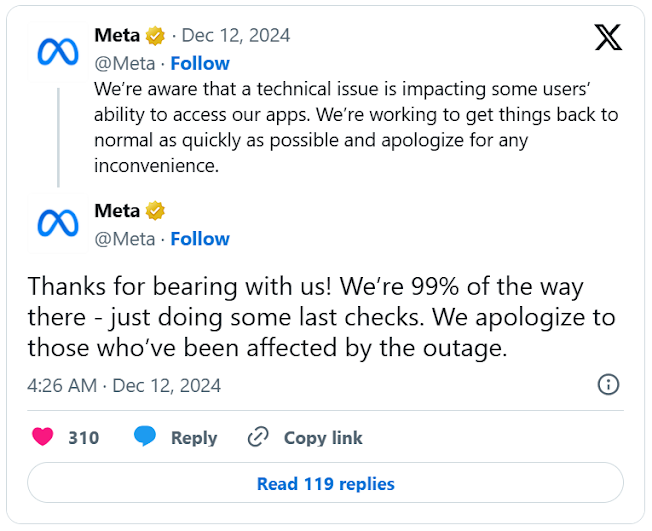Click the Copy link text
Image resolution: width=652 pixels, height=531 pixels.
(323, 438)
